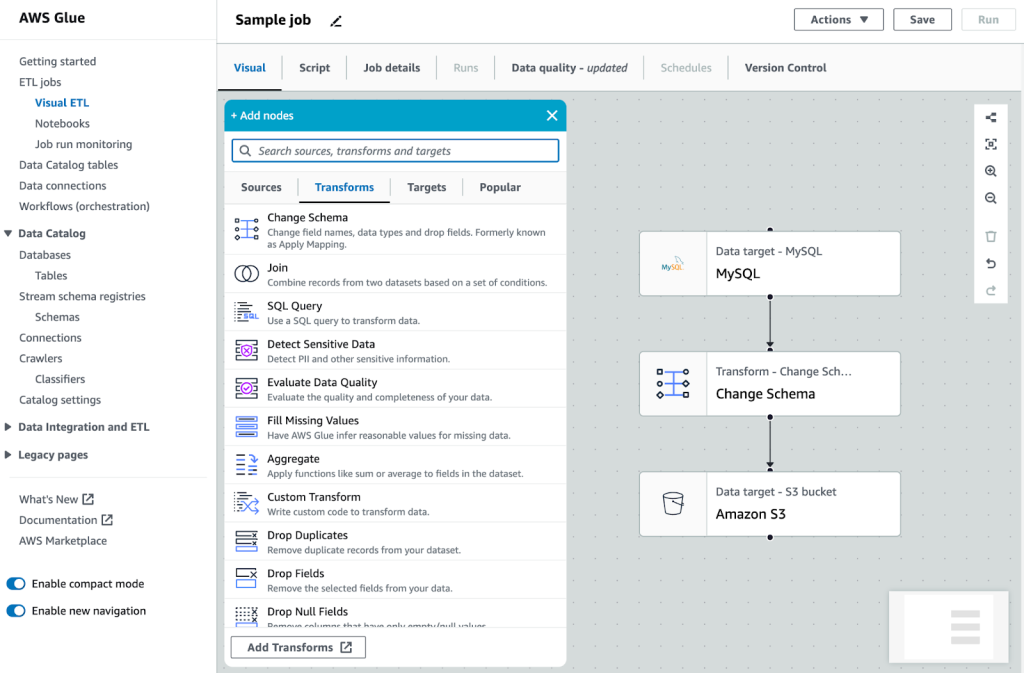Image resolution: width=1024 pixels, height=673 pixels.
Task: Click the SQL Query transform icon
Action: (x=246, y=311)
